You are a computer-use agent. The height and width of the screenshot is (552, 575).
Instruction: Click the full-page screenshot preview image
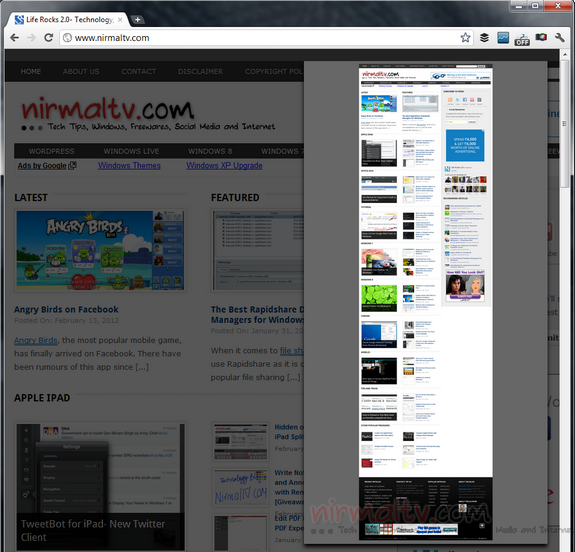(x=425, y=301)
